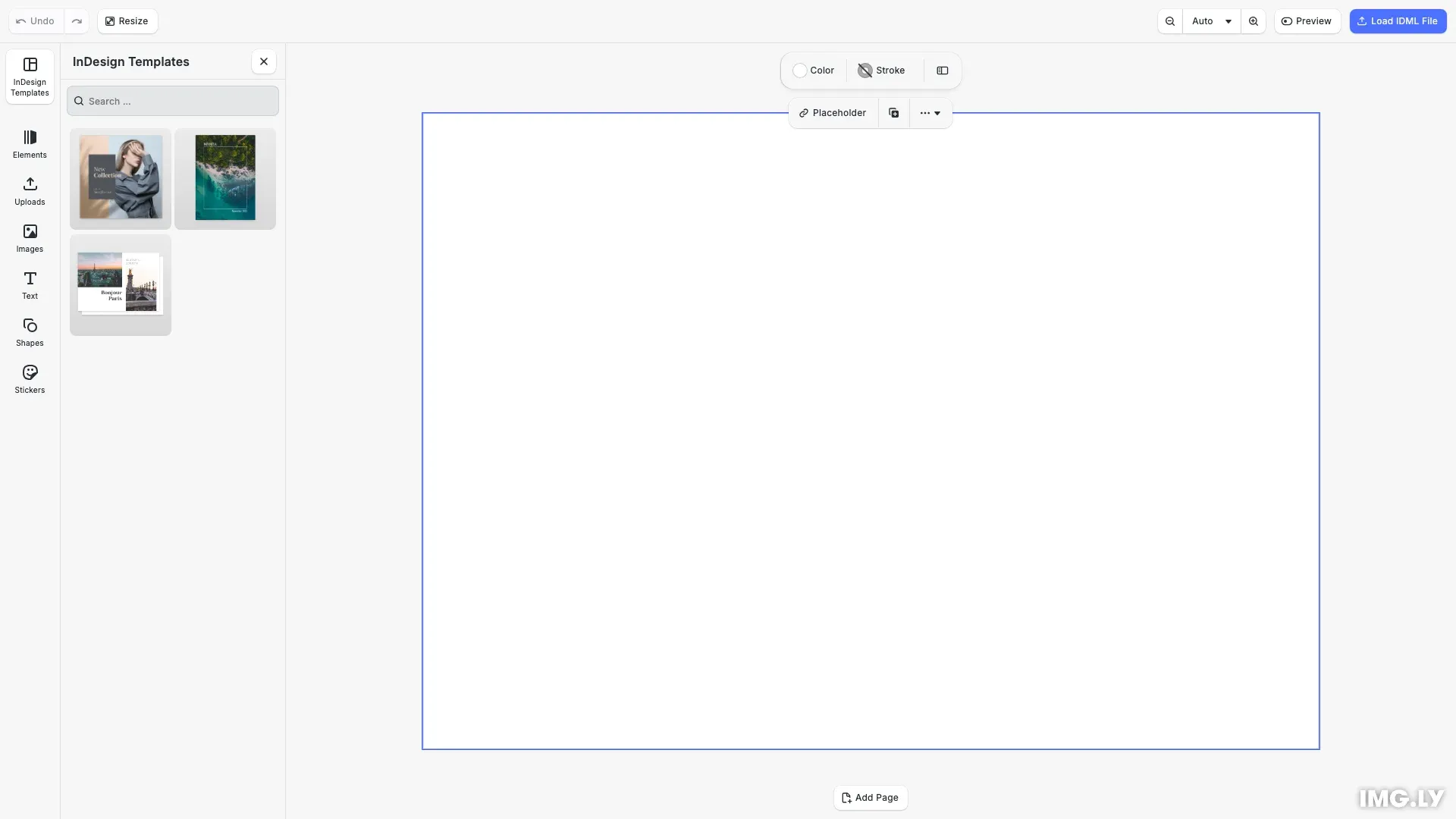This screenshot has width=1456, height=819.
Task: Open the Stickers panel
Action: pyautogui.click(x=30, y=378)
